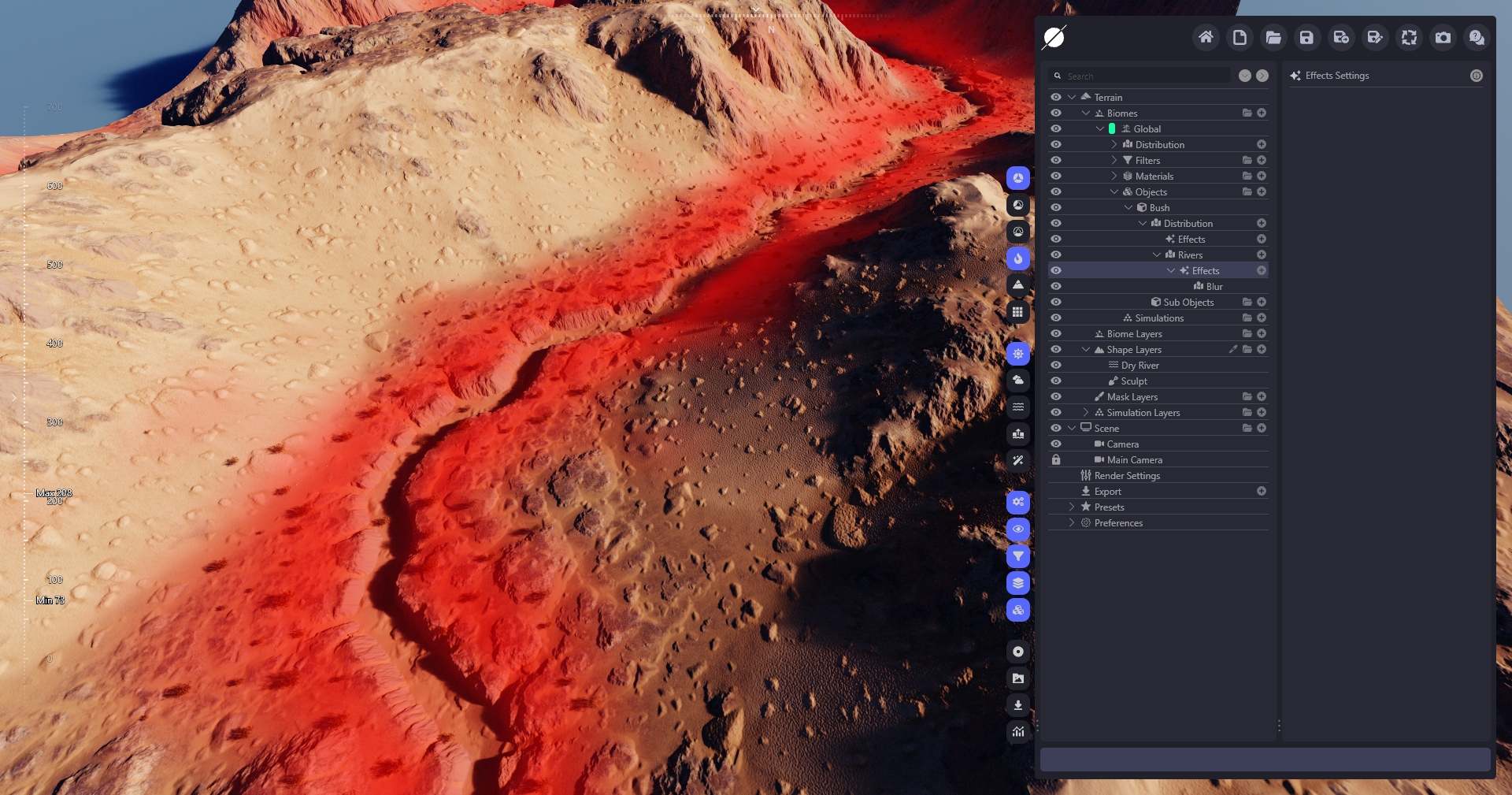Screen dimensions: 1512x795
Task: Click the Search field in the outliner
Action: 1146,76
